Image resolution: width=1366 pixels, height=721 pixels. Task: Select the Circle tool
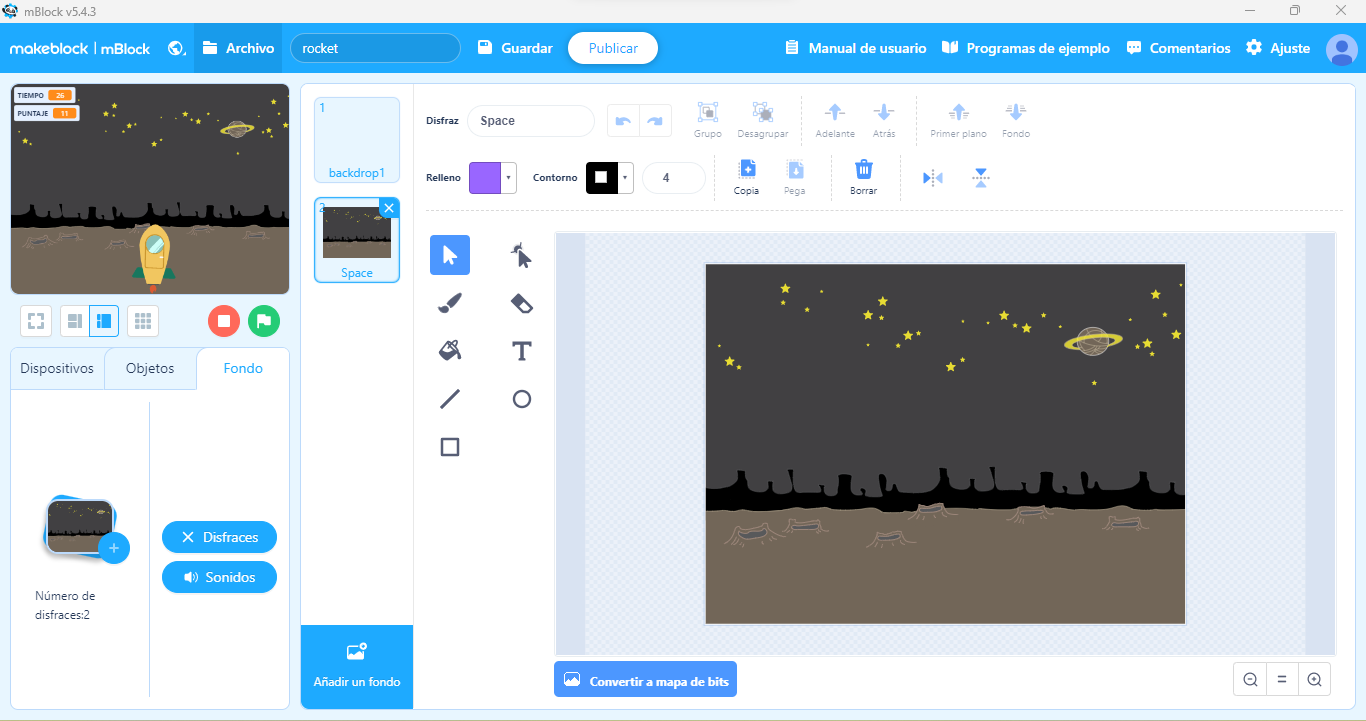click(521, 399)
